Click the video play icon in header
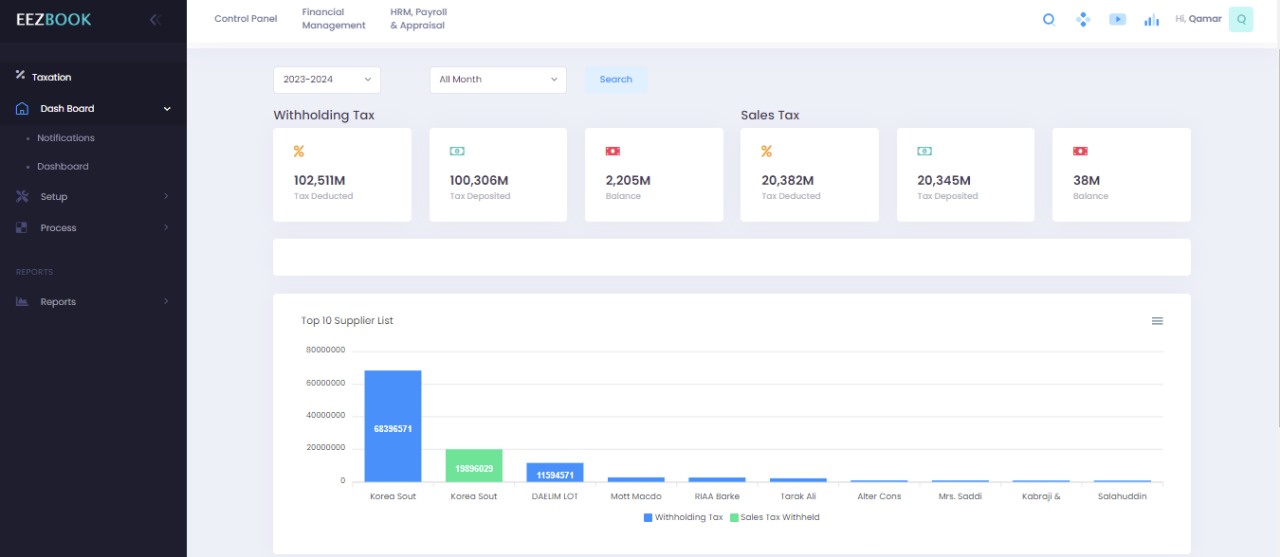1280x557 pixels. tap(1117, 19)
